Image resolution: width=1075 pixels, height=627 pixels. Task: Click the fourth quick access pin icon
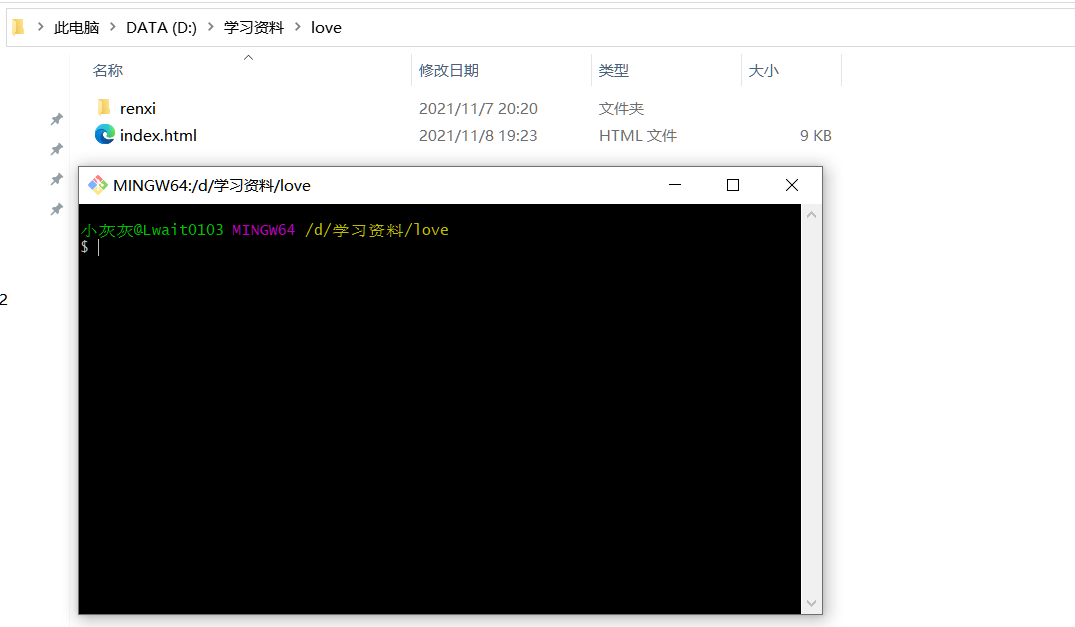(x=57, y=209)
